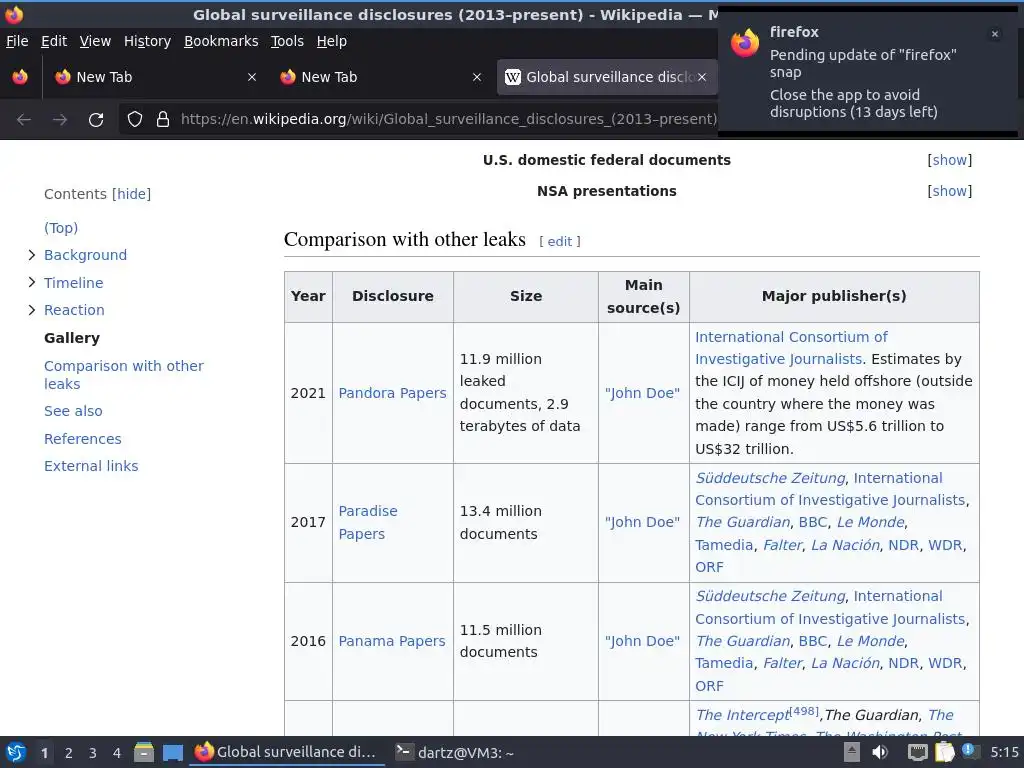
Task: Click the clock in the system tray
Action: (1004, 752)
